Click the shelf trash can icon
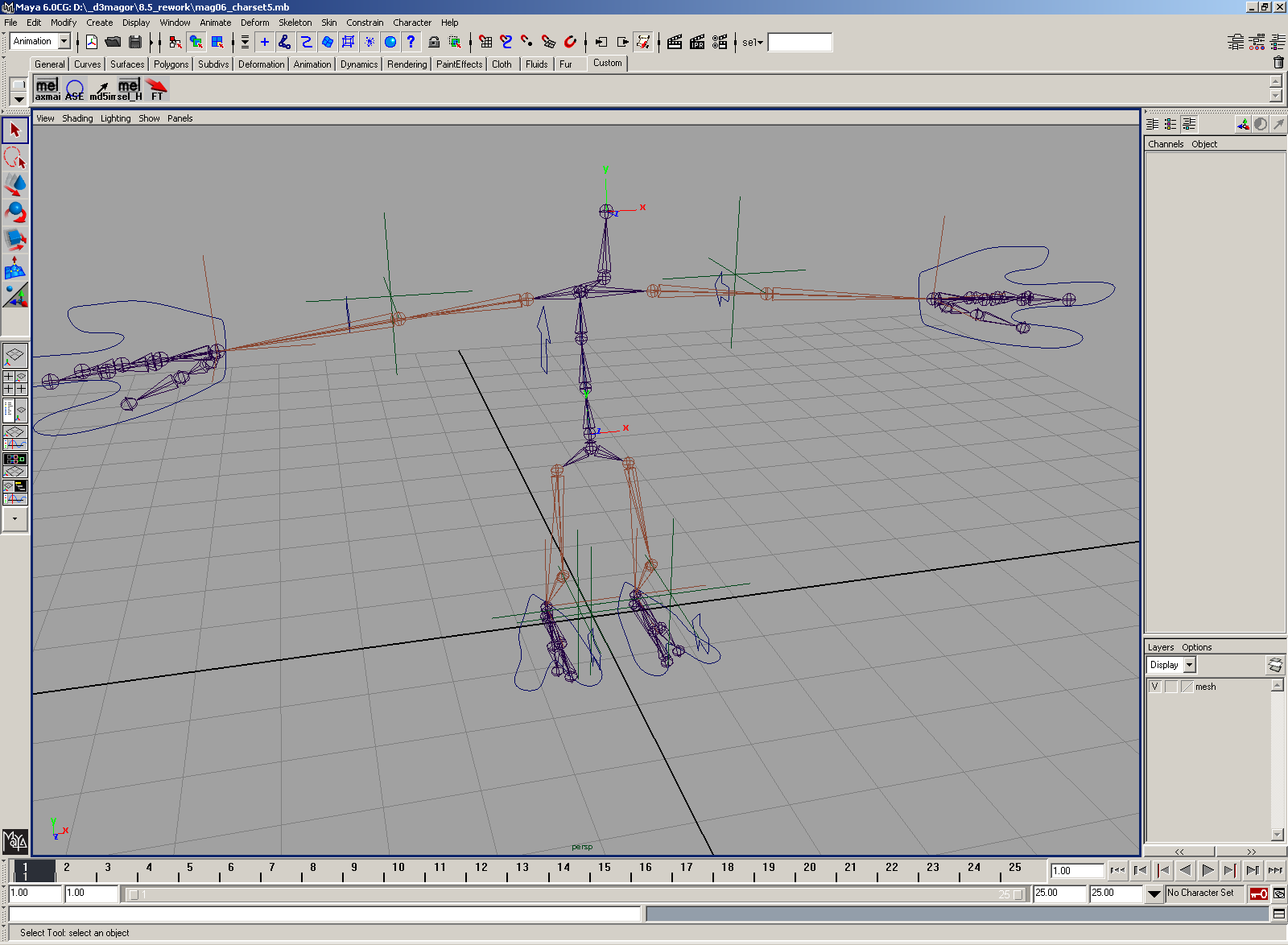Viewport: 1288px width, 945px height. [x=1278, y=63]
